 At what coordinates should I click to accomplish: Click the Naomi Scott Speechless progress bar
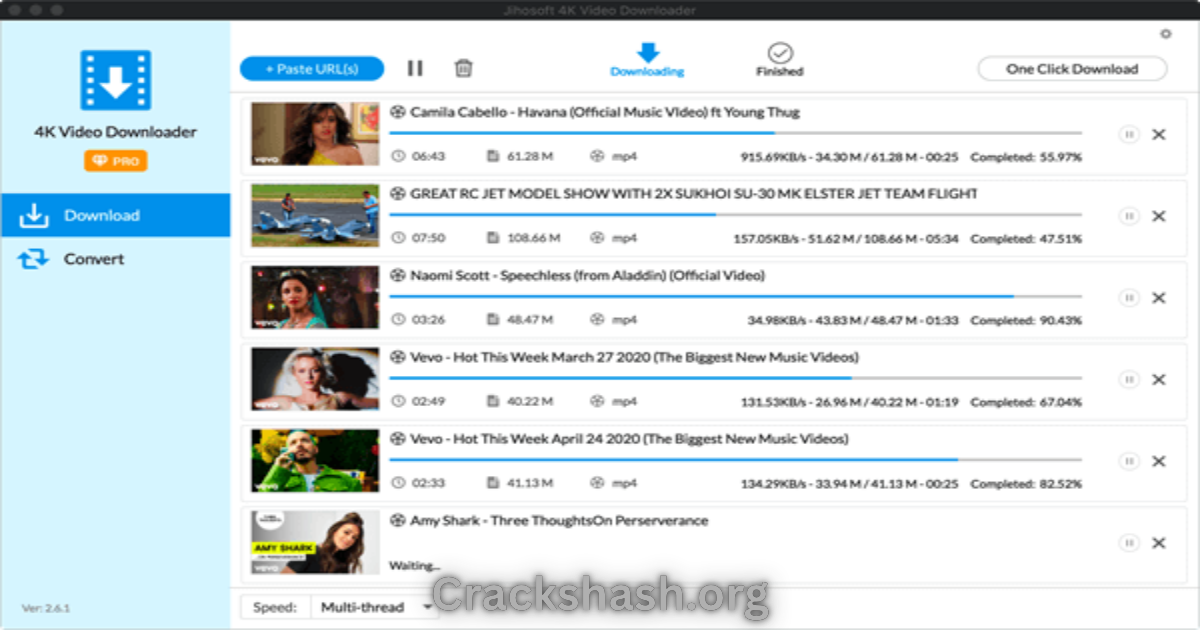(x=735, y=297)
